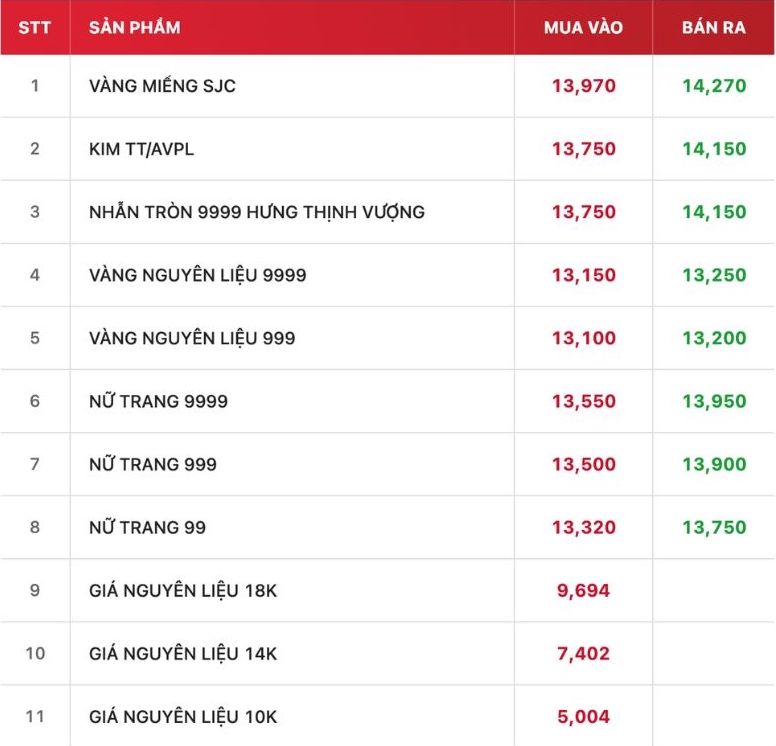This screenshot has width=776, height=746.
Task: Click sell price 13,200
Action: [x=714, y=338]
